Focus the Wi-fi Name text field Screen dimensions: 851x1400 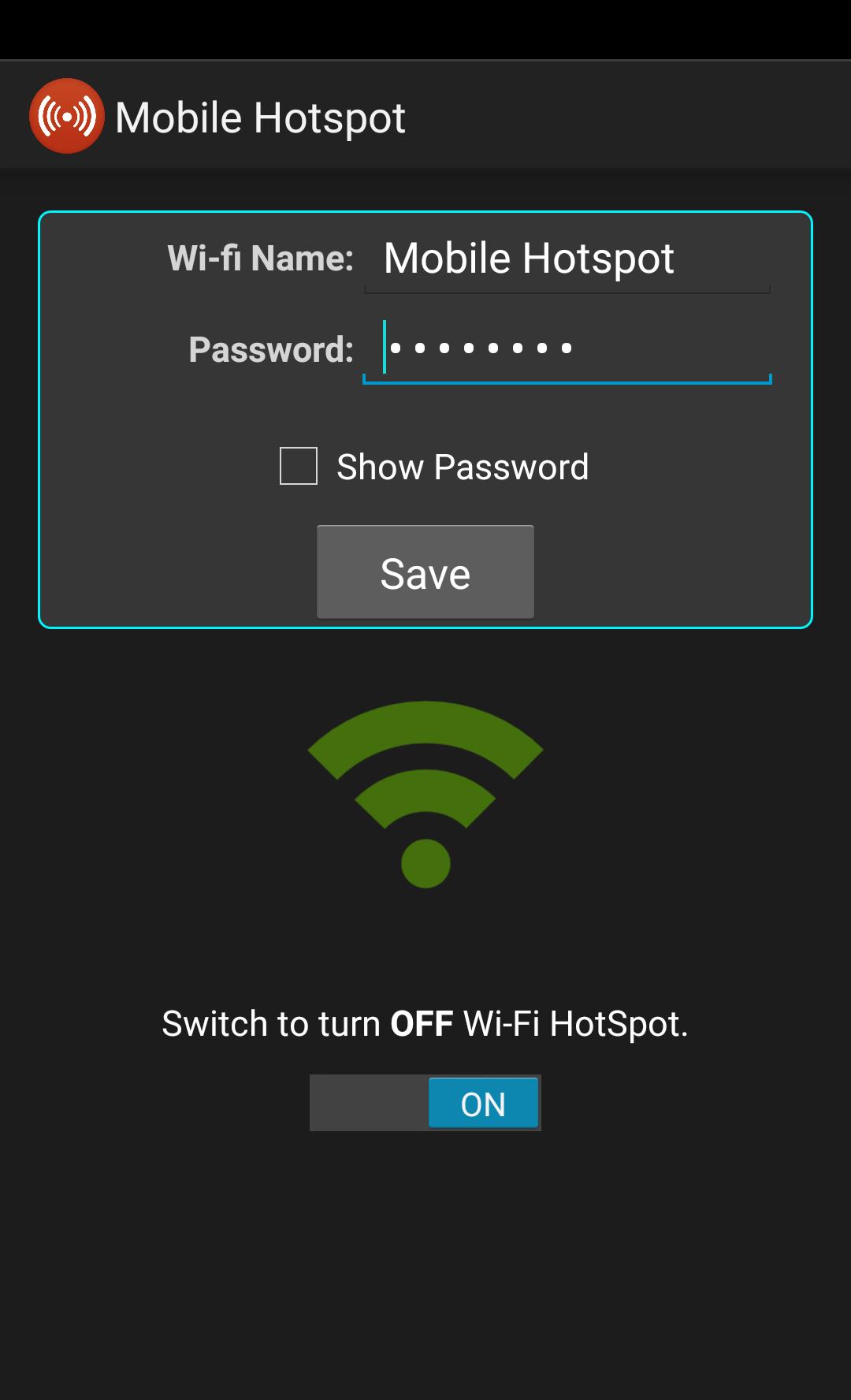pyautogui.click(x=567, y=259)
